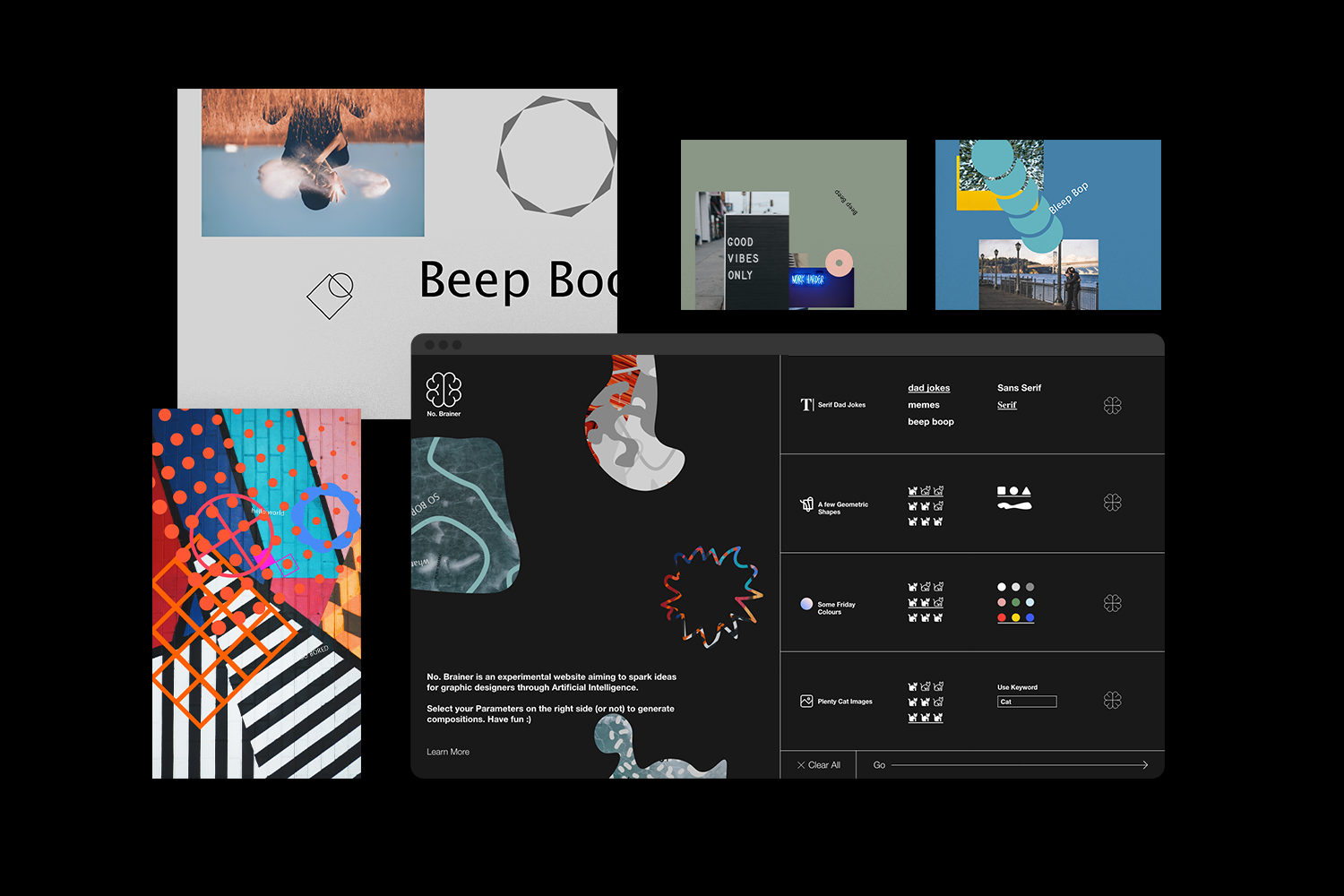Click the brain icon in the images row

pyautogui.click(x=1112, y=700)
